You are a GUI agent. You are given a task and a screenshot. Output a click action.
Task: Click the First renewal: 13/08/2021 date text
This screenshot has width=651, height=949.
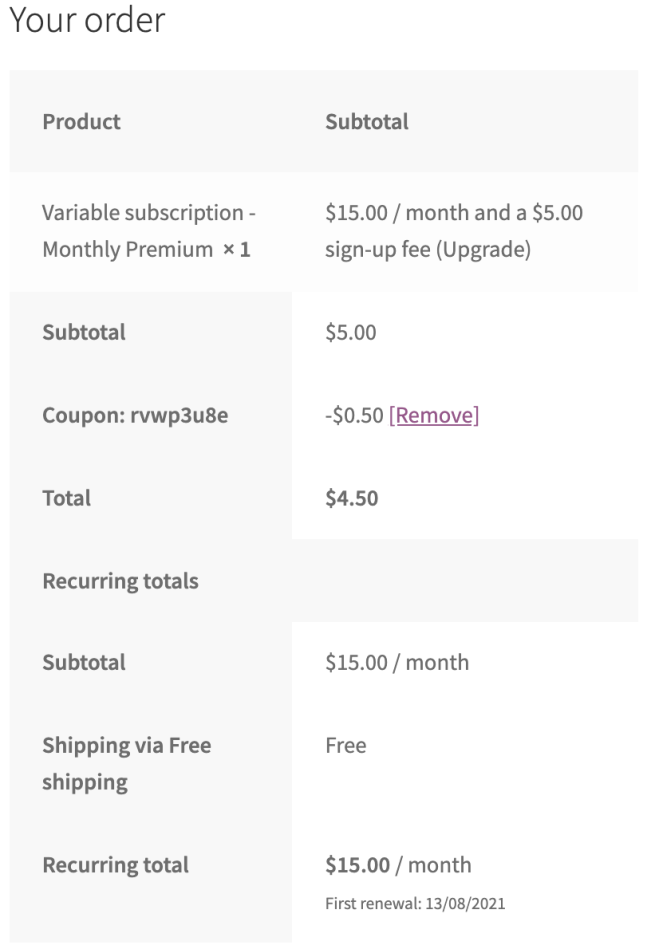[x=415, y=904]
